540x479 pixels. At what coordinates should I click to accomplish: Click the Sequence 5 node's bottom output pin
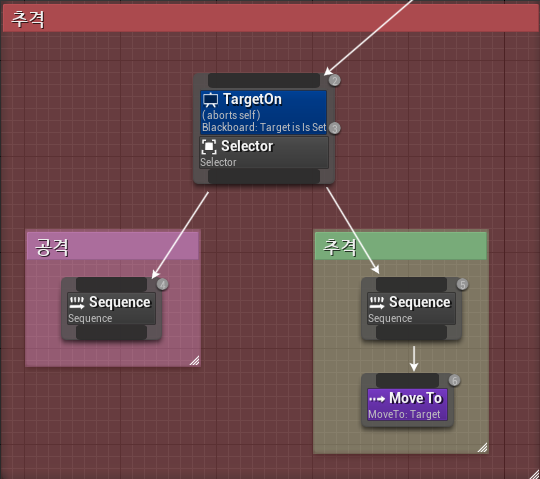coord(411,333)
